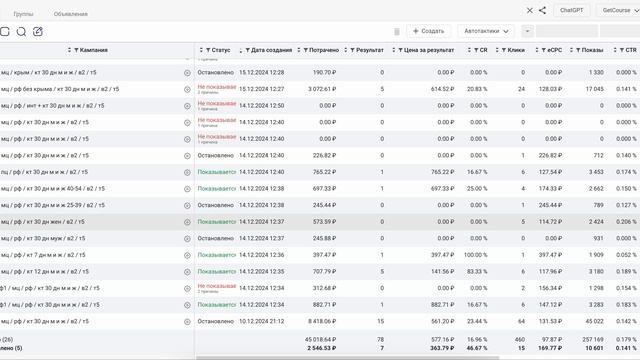This screenshot has height=360, width=640.
Task: Click filter funnel icon on CR column
Action: 476,50
